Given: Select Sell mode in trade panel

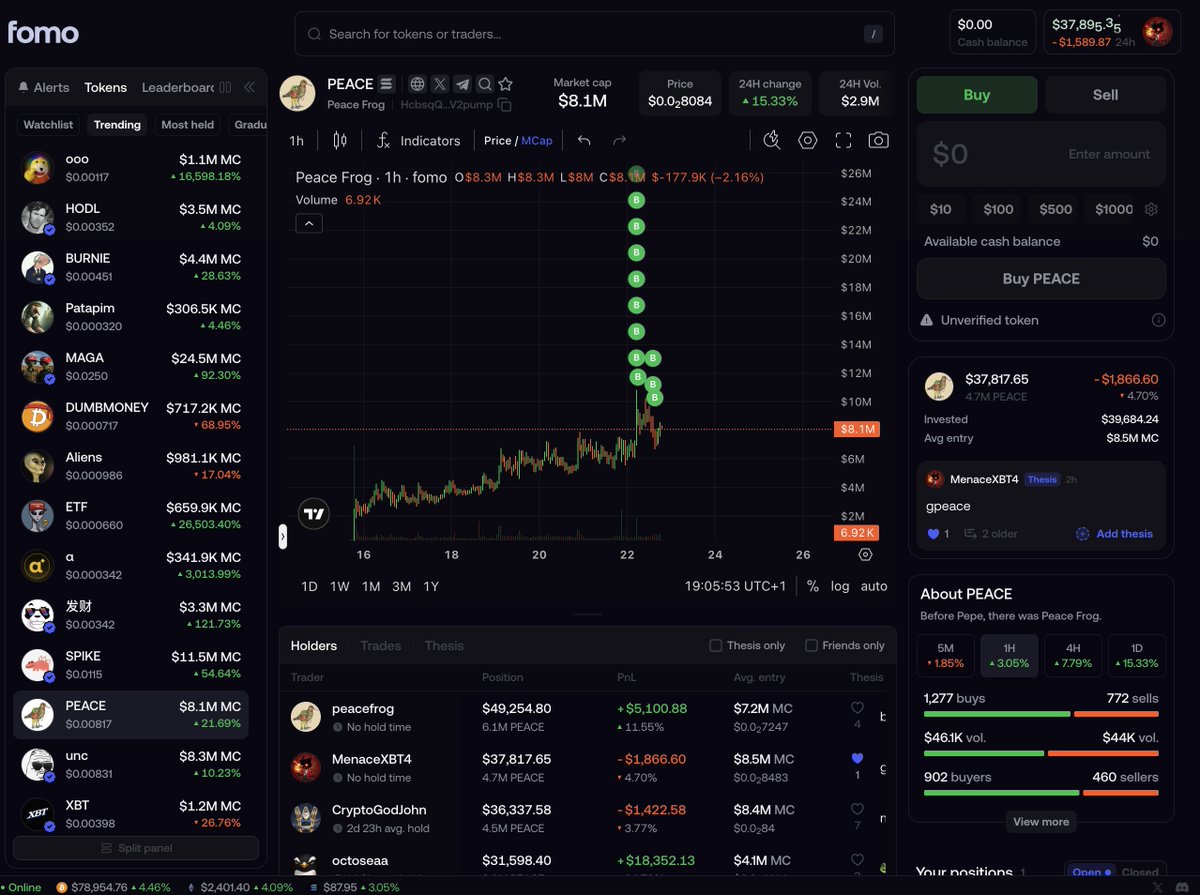Looking at the screenshot, I should [x=1105, y=94].
